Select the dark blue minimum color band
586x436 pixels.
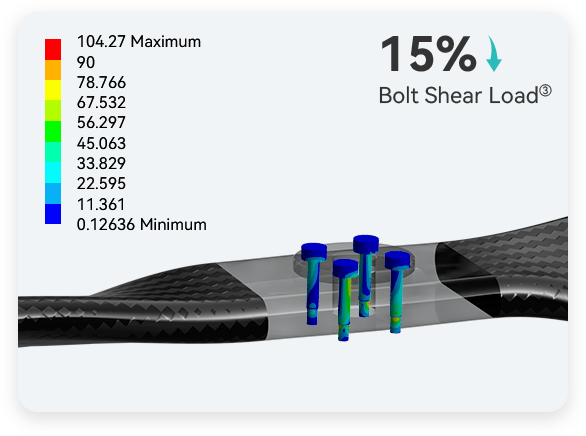53,214
